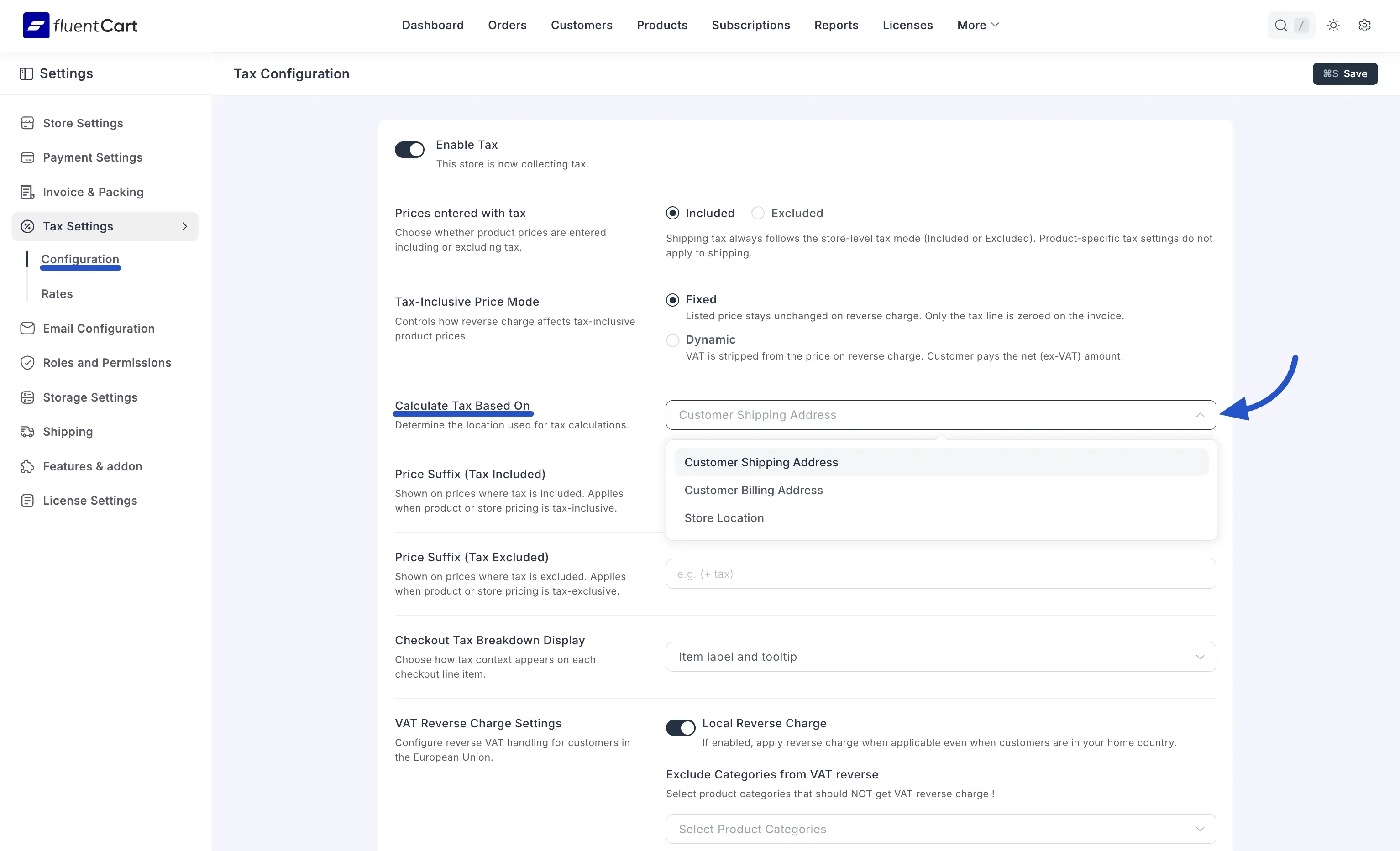Open the Checkout Tax Breakdown Display dropdown
Image resolution: width=1400 pixels, height=851 pixels.
(x=940, y=657)
